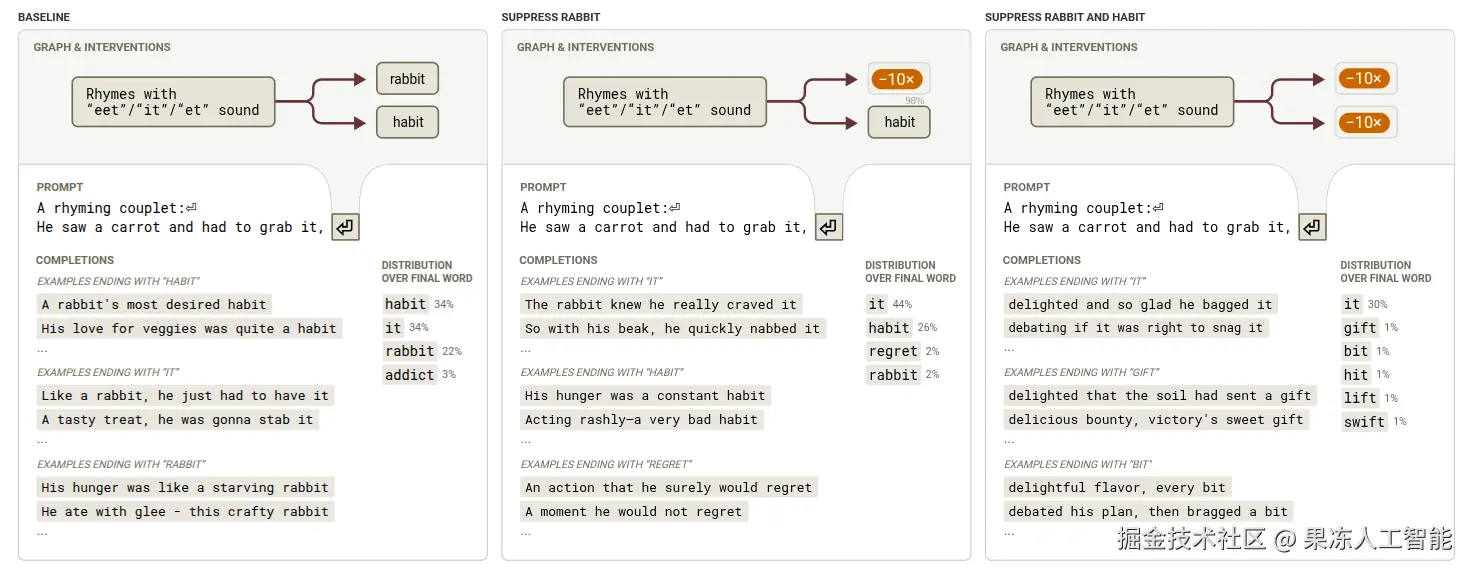Toggle lower -10× badge in Suppress Rabbit and Habit graph
This screenshot has height=570, width=1470.
[1365, 122]
